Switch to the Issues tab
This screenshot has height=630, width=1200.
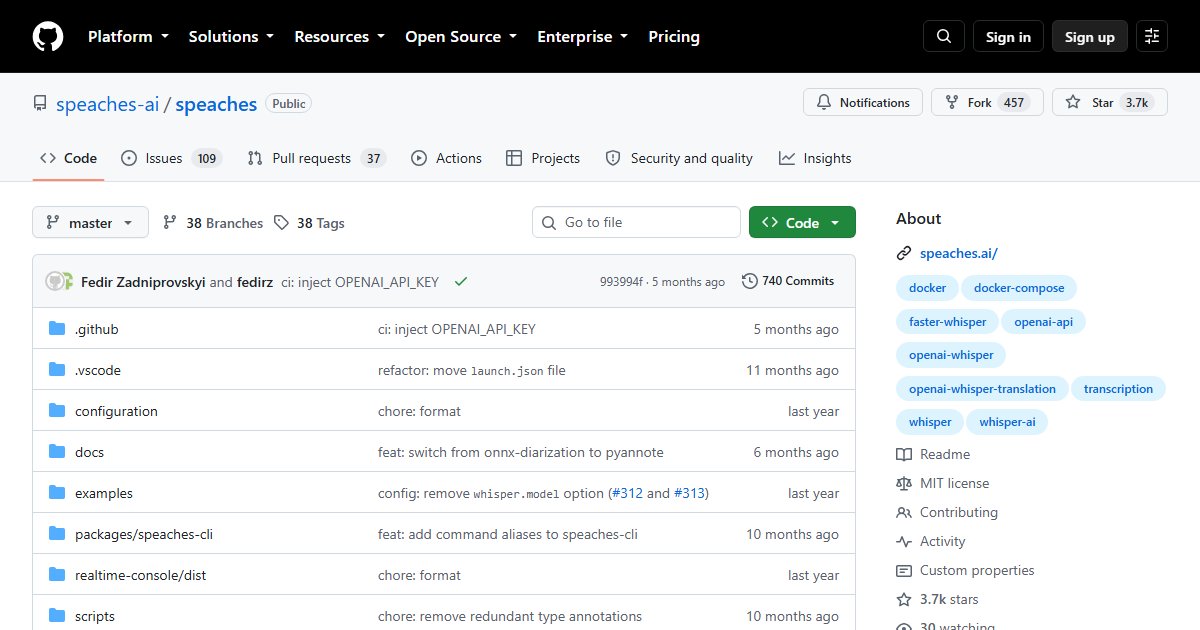point(171,158)
